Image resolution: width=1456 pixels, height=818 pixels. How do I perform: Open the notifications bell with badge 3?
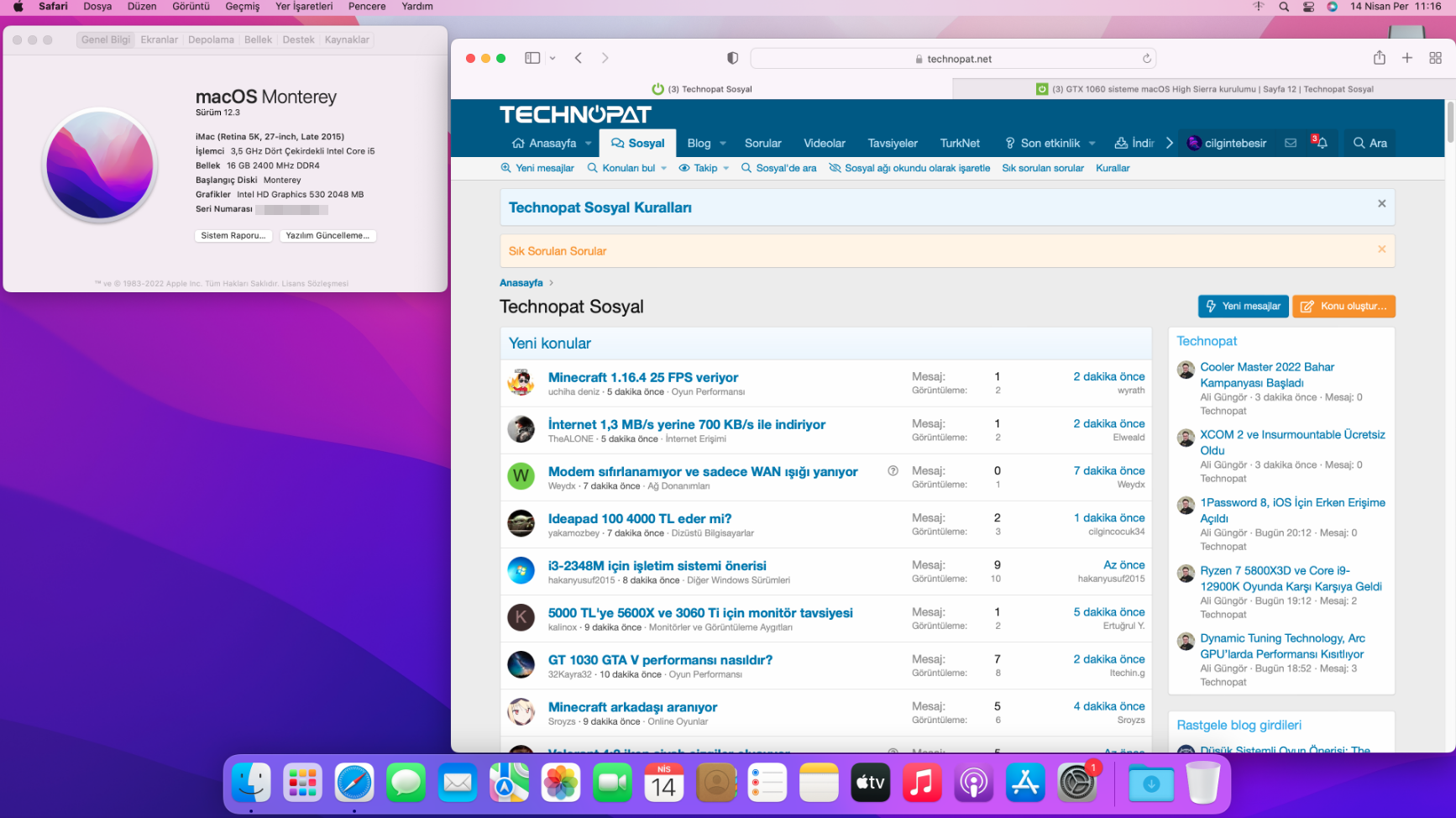click(1320, 142)
